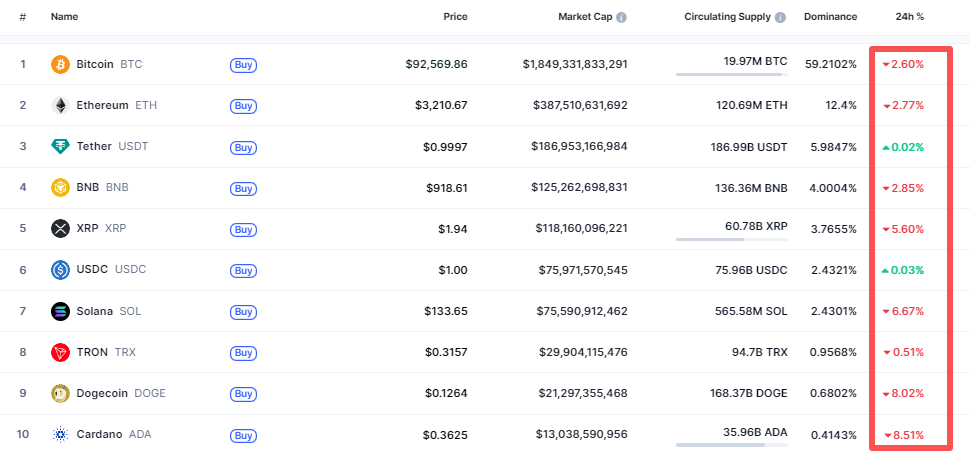Open the Ethereum name link
Screen dimensions: 970x455
tap(102, 105)
